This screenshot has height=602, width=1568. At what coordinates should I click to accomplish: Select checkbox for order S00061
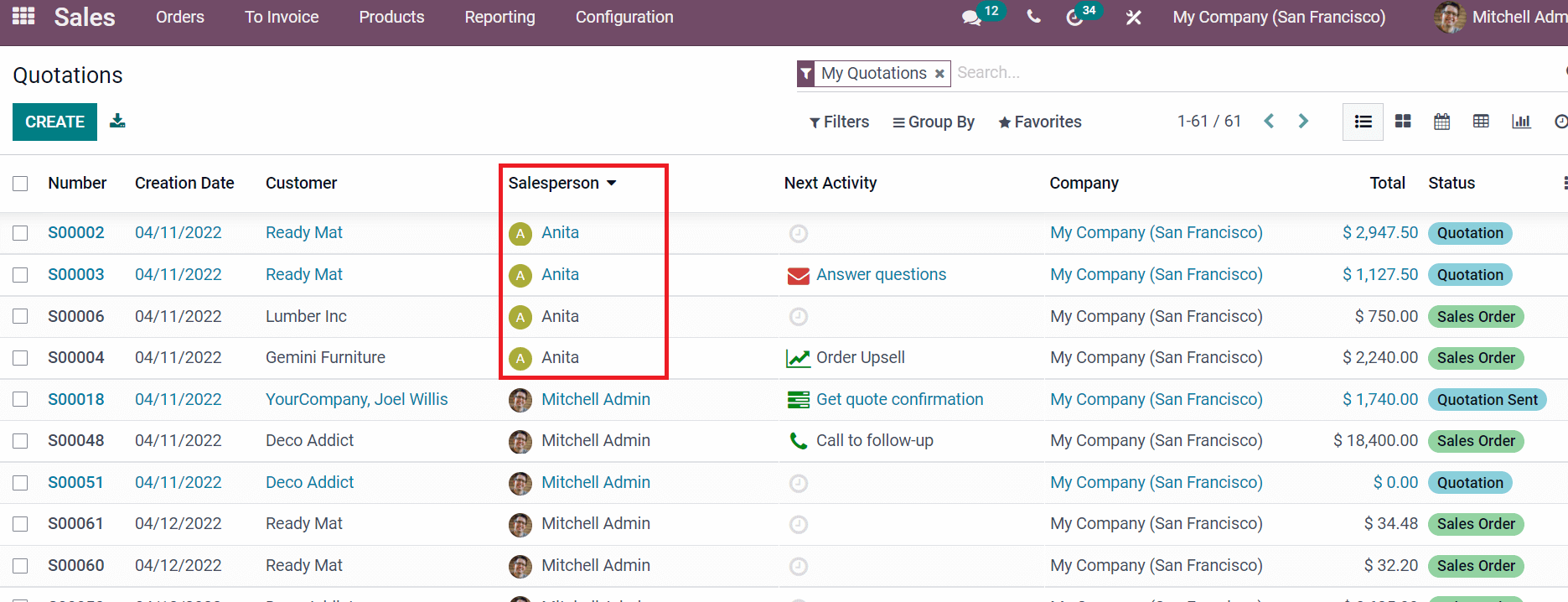[x=21, y=524]
